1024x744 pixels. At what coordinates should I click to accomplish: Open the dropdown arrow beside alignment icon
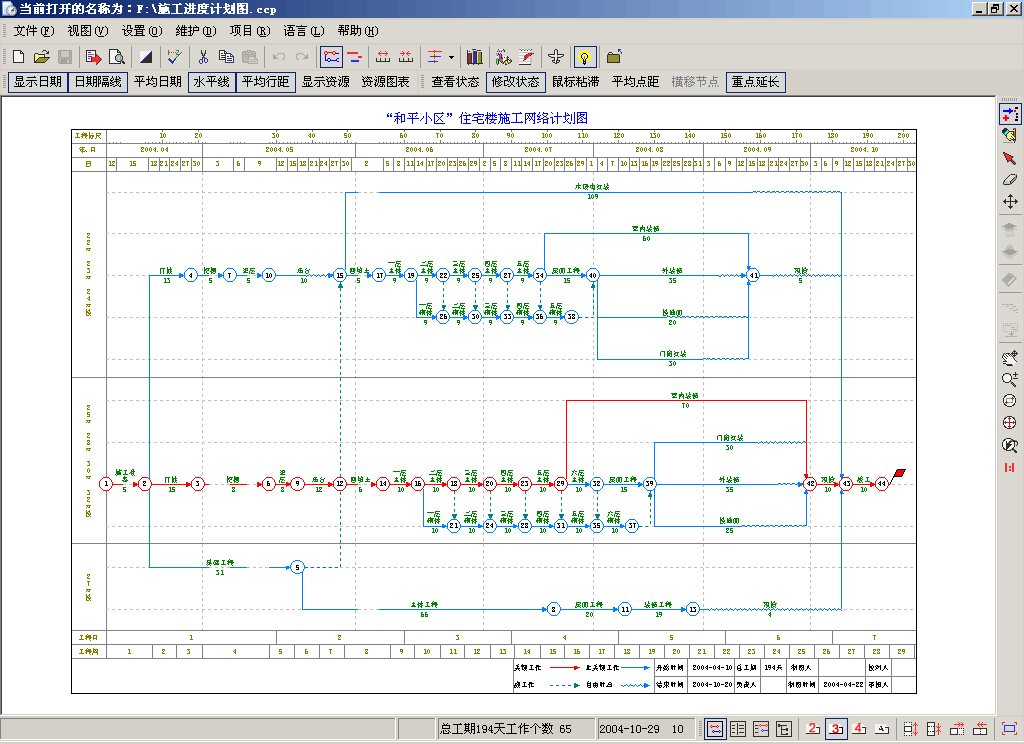(451, 57)
